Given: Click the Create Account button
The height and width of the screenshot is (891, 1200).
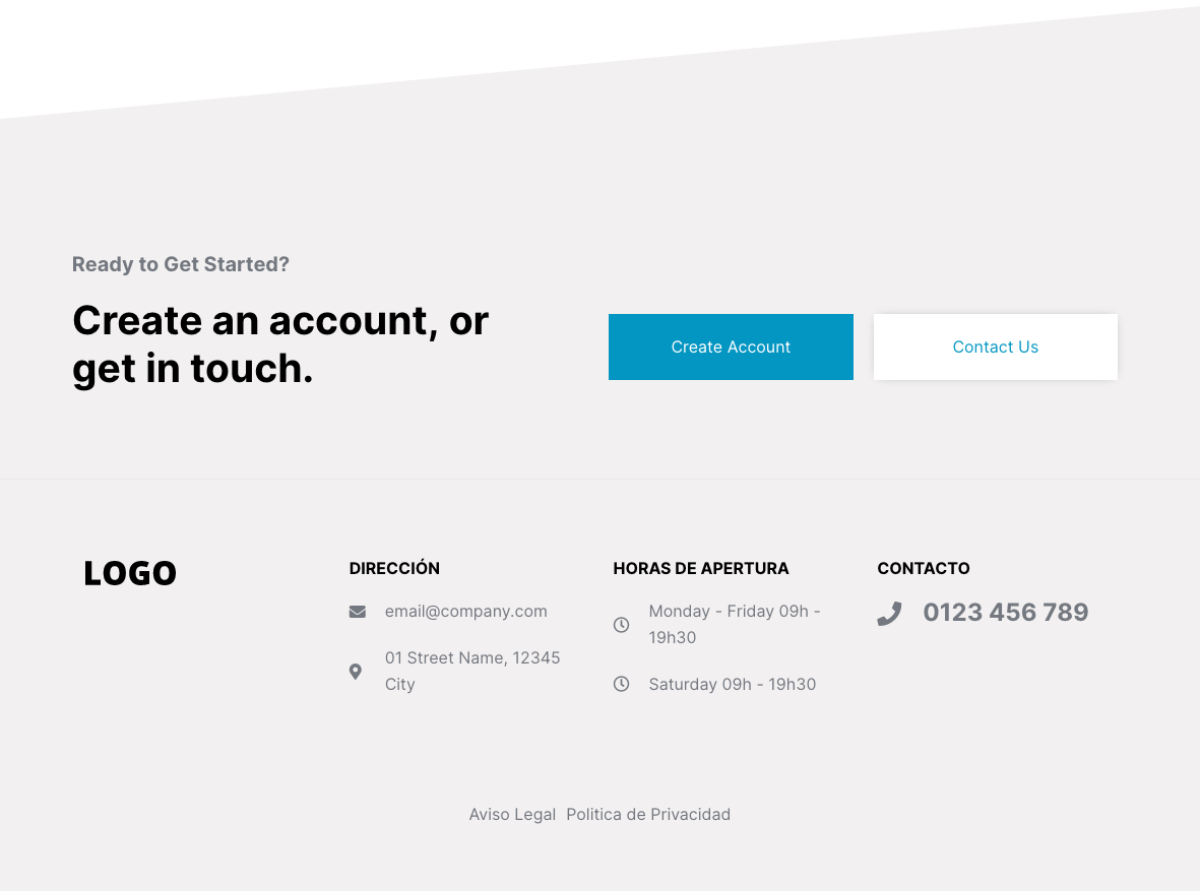Looking at the screenshot, I should pos(731,347).
